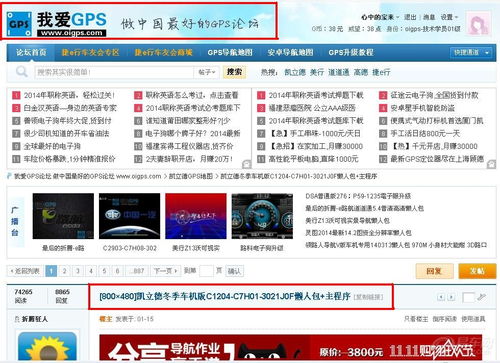The image size is (500, 363).
Task: Open 美行Z13沃可视实景导航懒人包 link
Action: 347,220
